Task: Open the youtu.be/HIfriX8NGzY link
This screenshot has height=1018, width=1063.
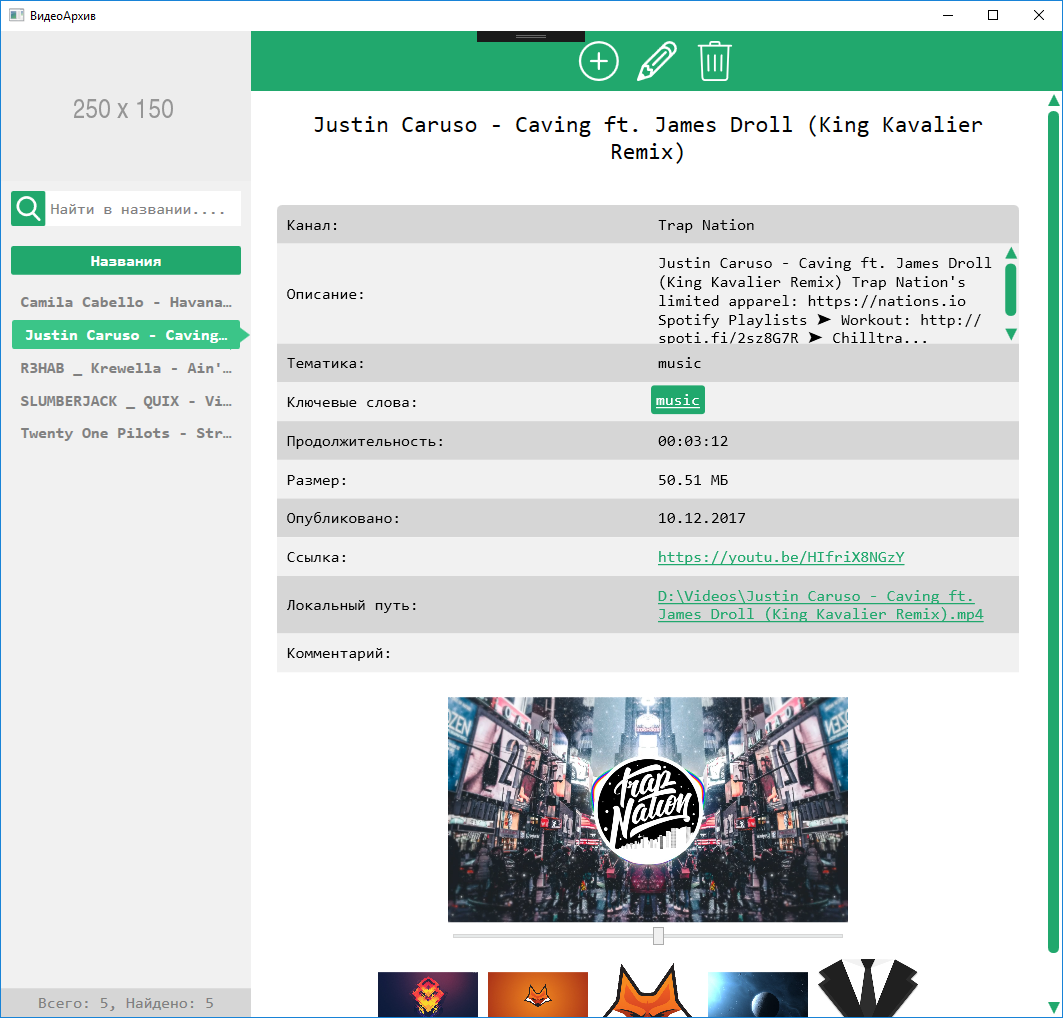Action: (x=781, y=557)
